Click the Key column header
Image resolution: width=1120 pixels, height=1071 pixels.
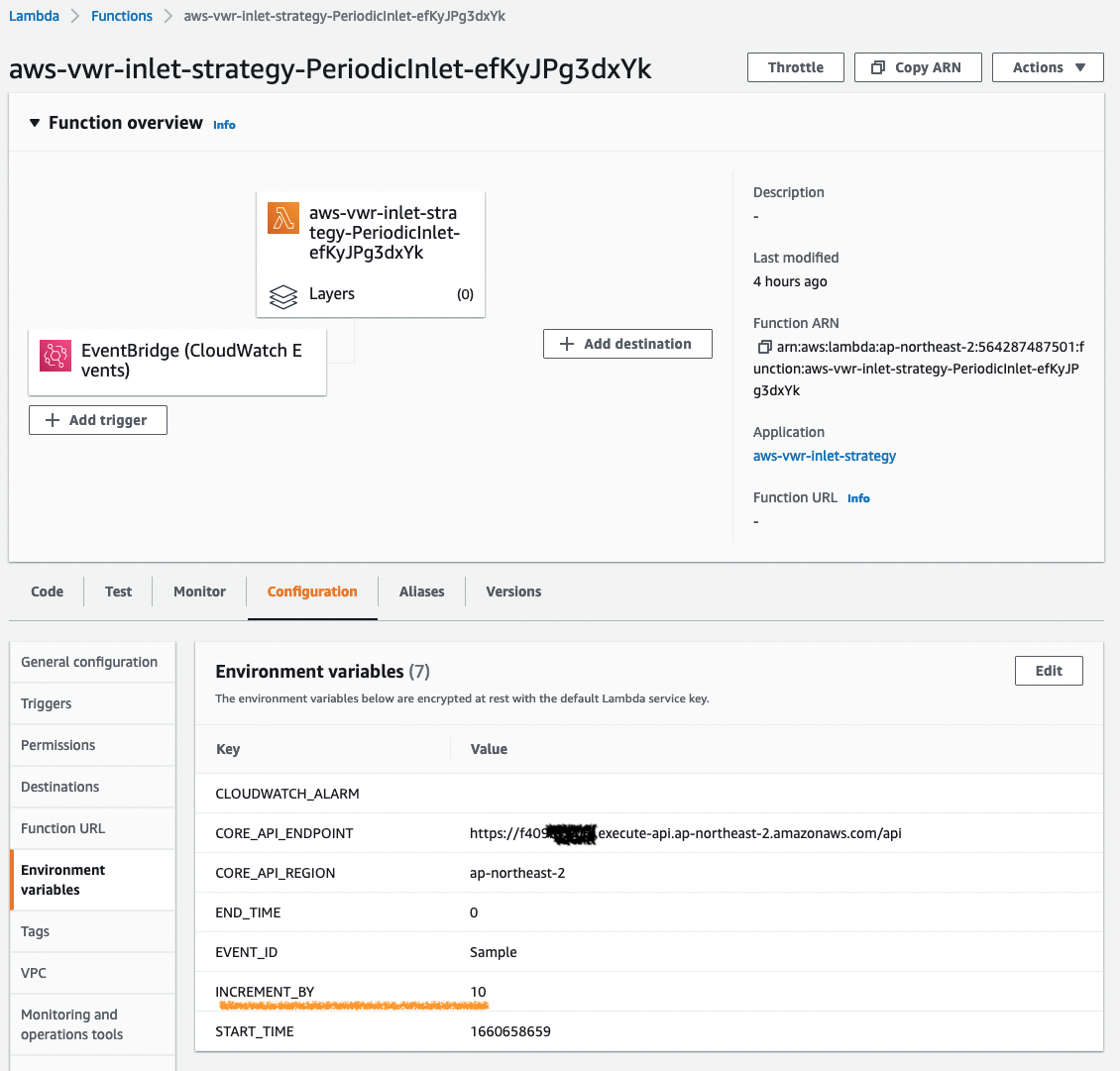[x=228, y=749]
